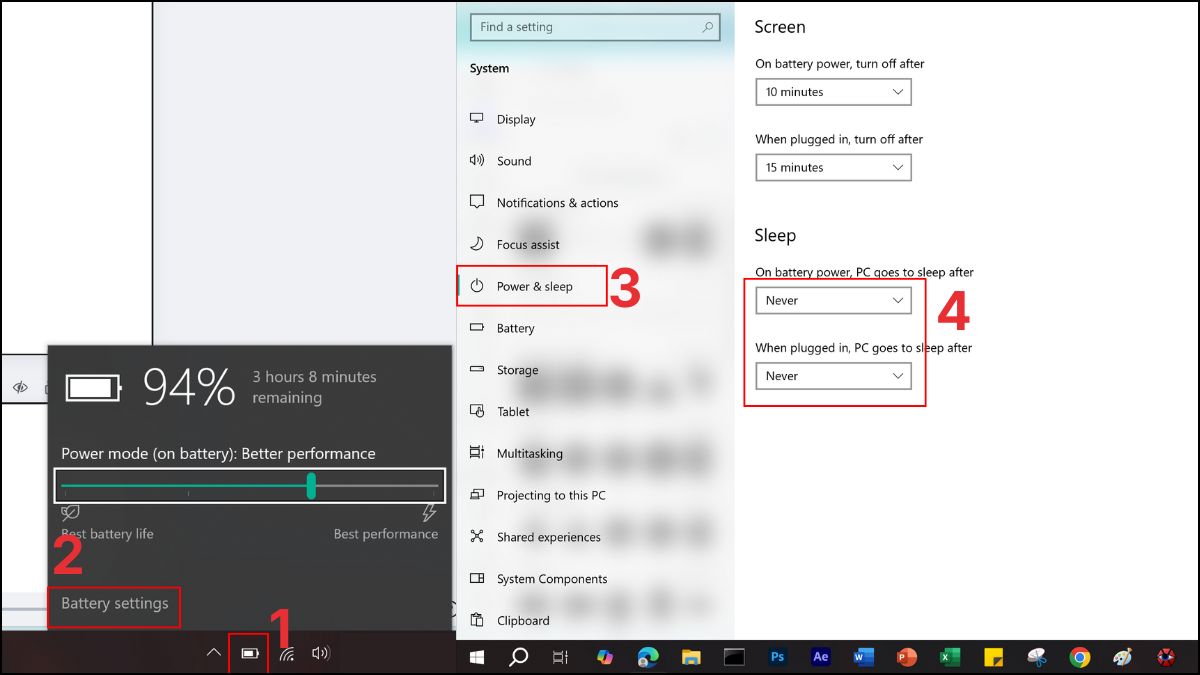The image size is (1200, 675).
Task: Open Sticky Notes from the taskbar
Action: pos(993,657)
